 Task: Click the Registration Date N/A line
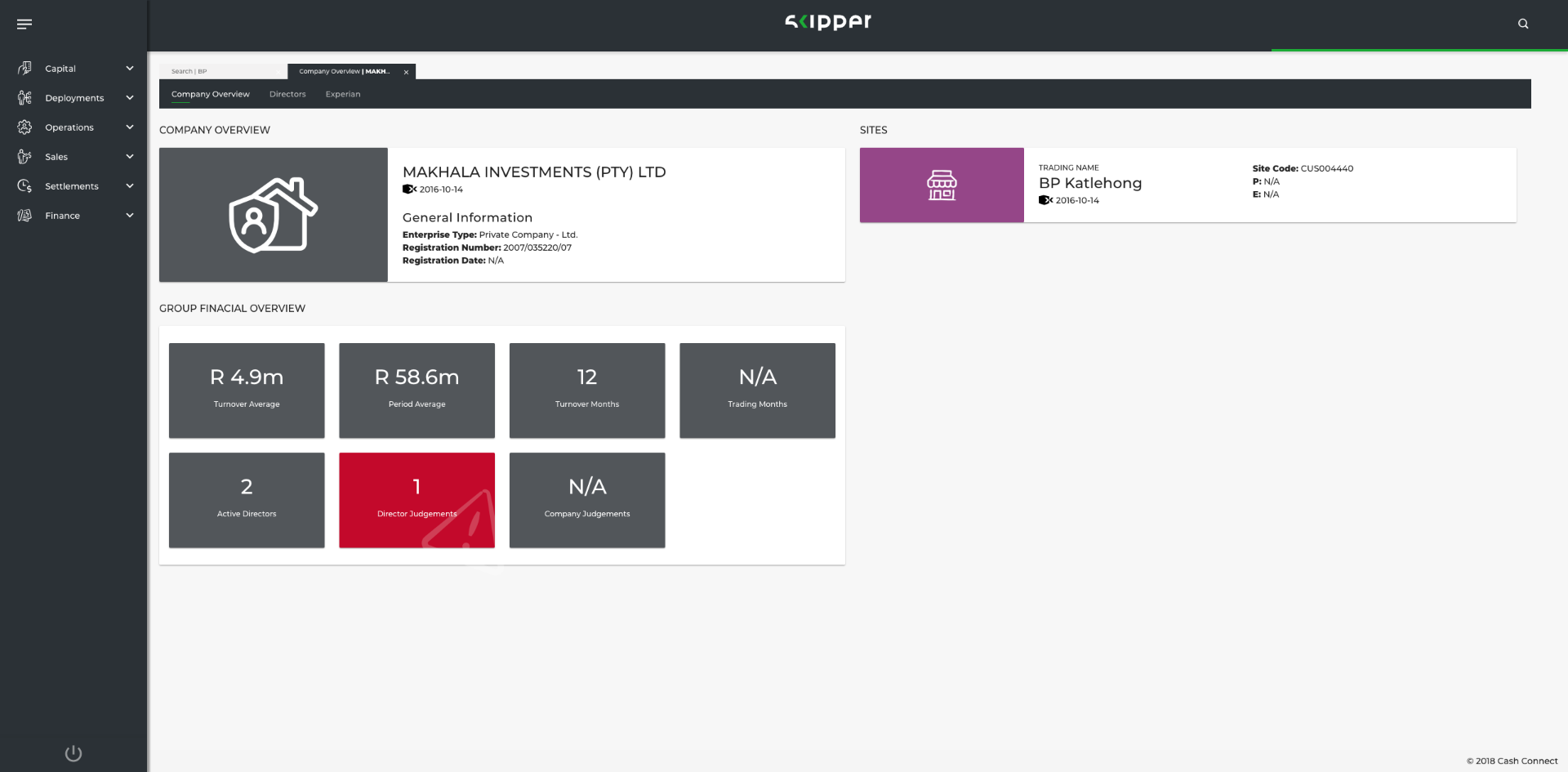click(x=453, y=261)
